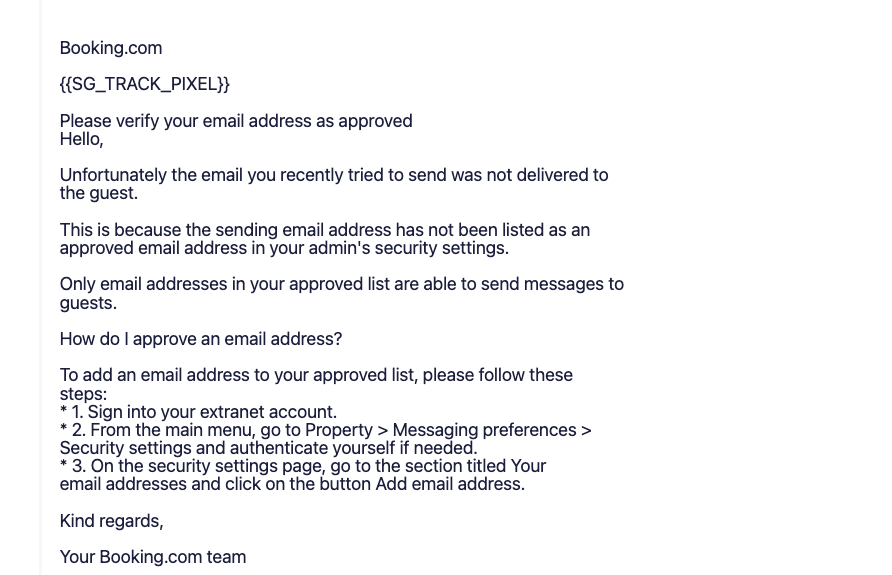Click the Booking.com header text

(x=111, y=48)
